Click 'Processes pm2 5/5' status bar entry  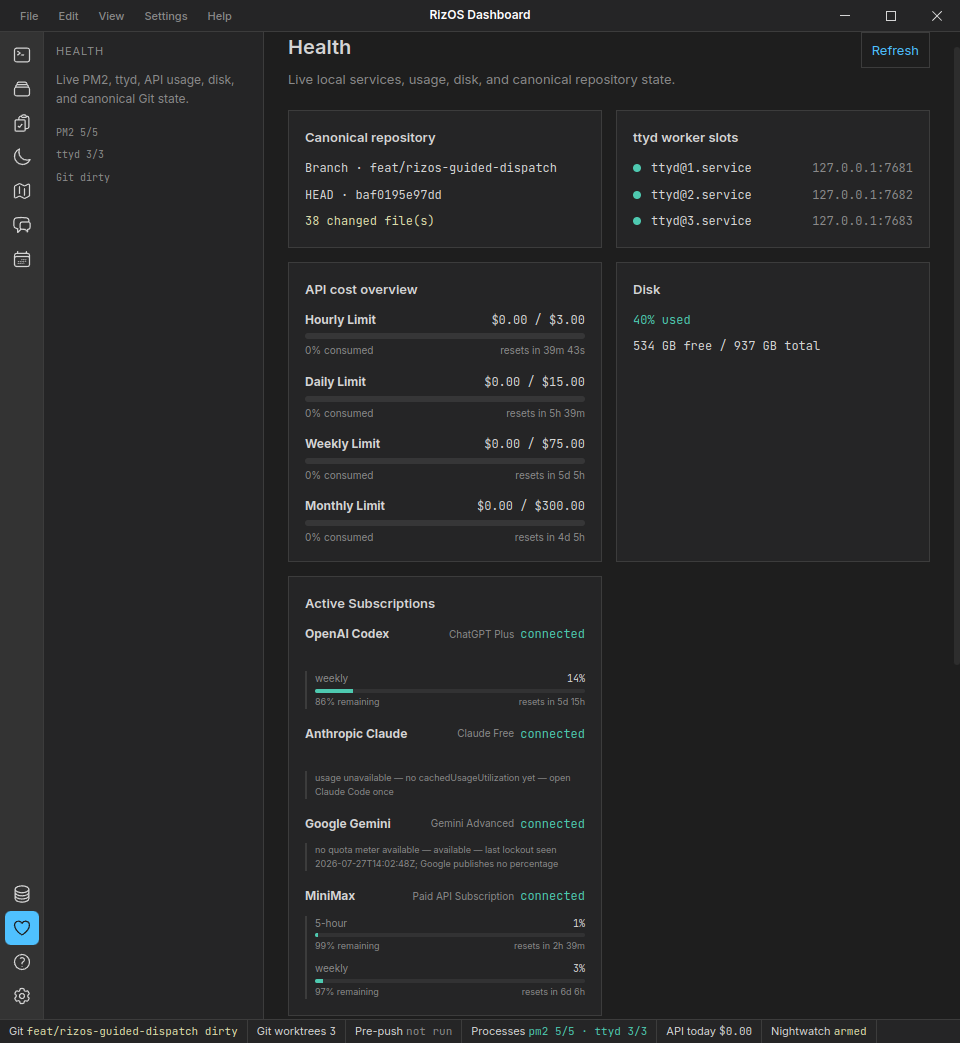[x=559, y=1031]
